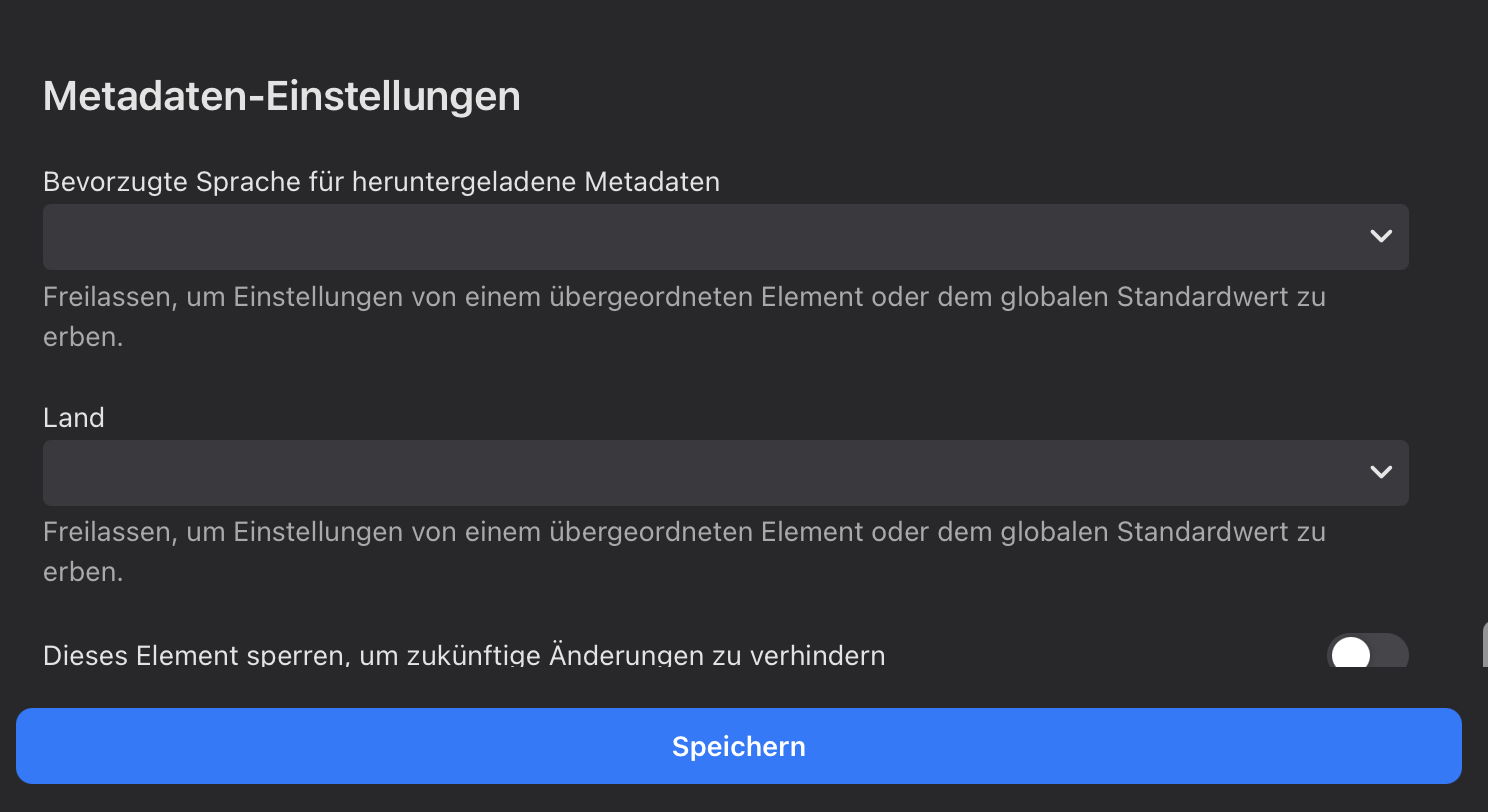Click the 'Metadaten-Einstellungen' heading

pyautogui.click(x=281, y=97)
